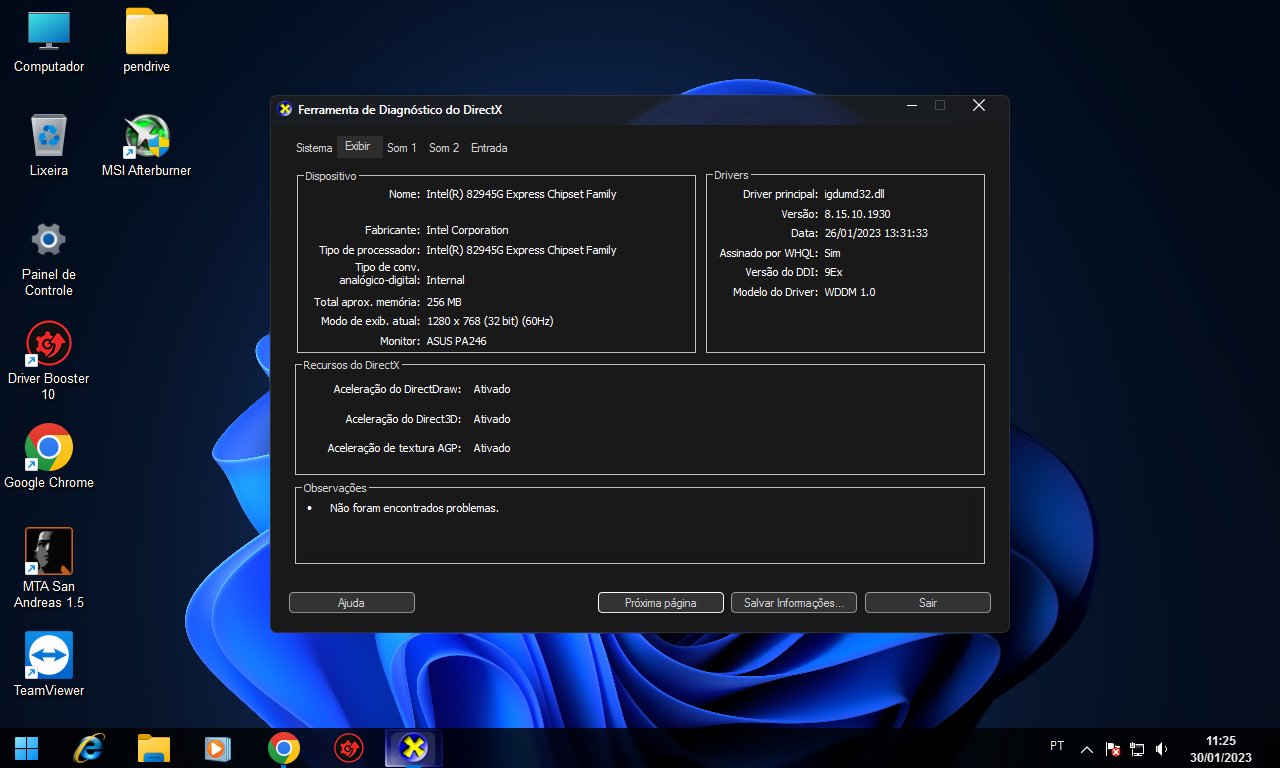Launch Chrome from the taskbar
This screenshot has width=1280, height=768.
(284, 748)
